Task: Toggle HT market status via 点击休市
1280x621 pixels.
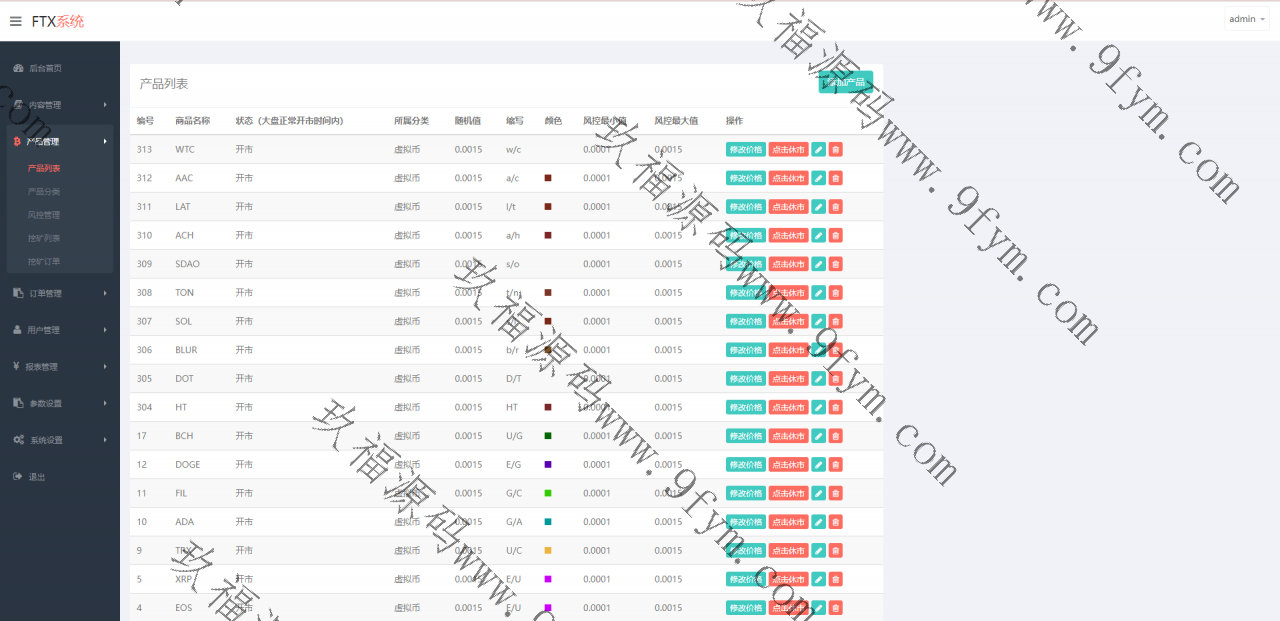Action: coord(789,408)
